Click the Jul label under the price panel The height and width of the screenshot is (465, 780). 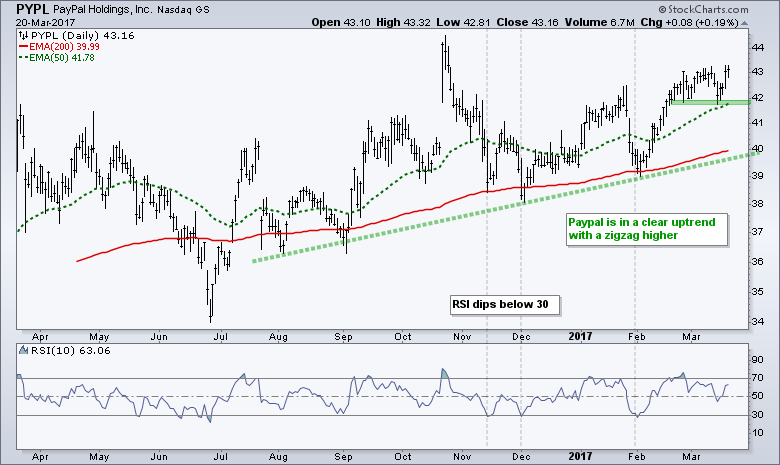point(221,337)
